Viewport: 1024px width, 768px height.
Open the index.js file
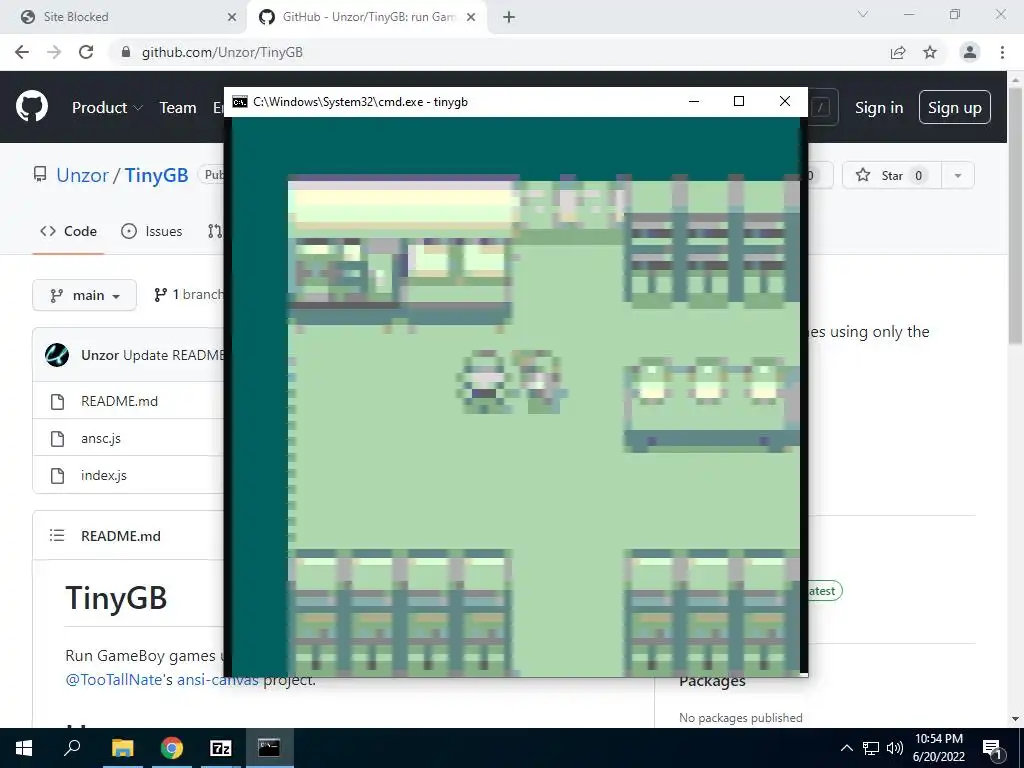pos(103,475)
